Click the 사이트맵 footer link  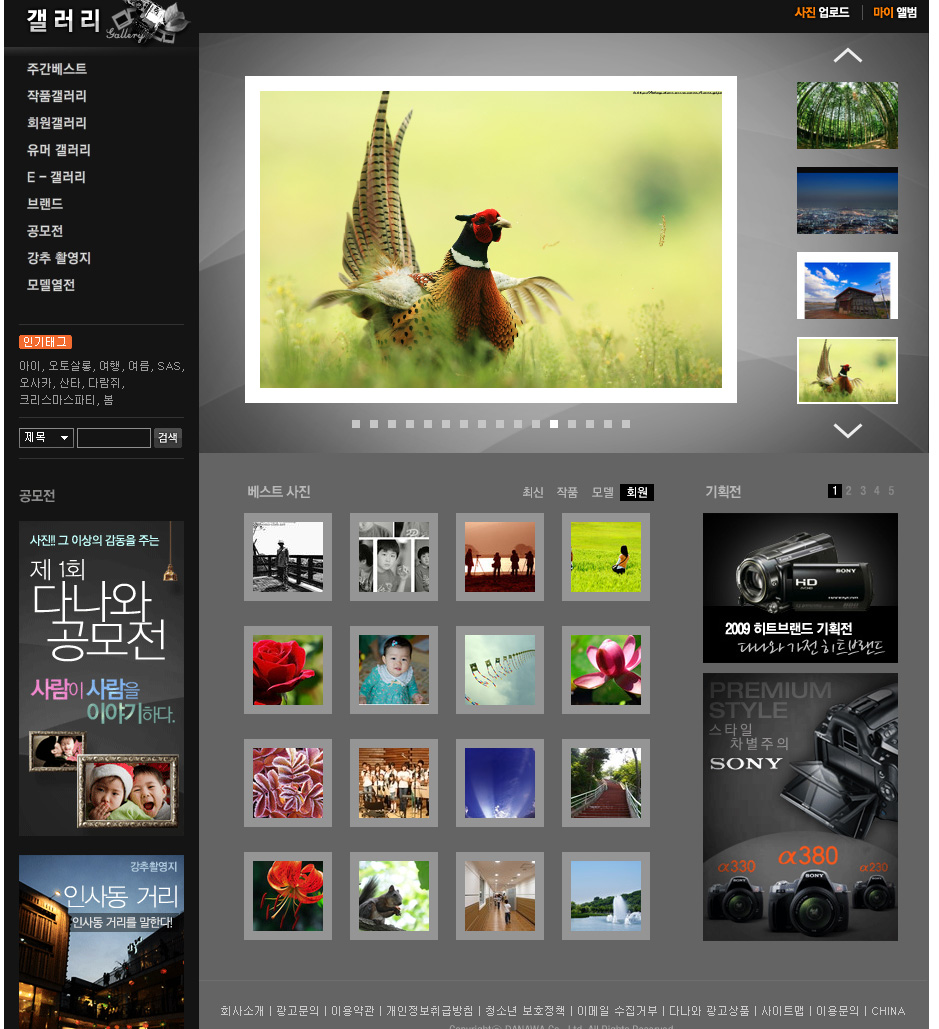coord(782,1011)
